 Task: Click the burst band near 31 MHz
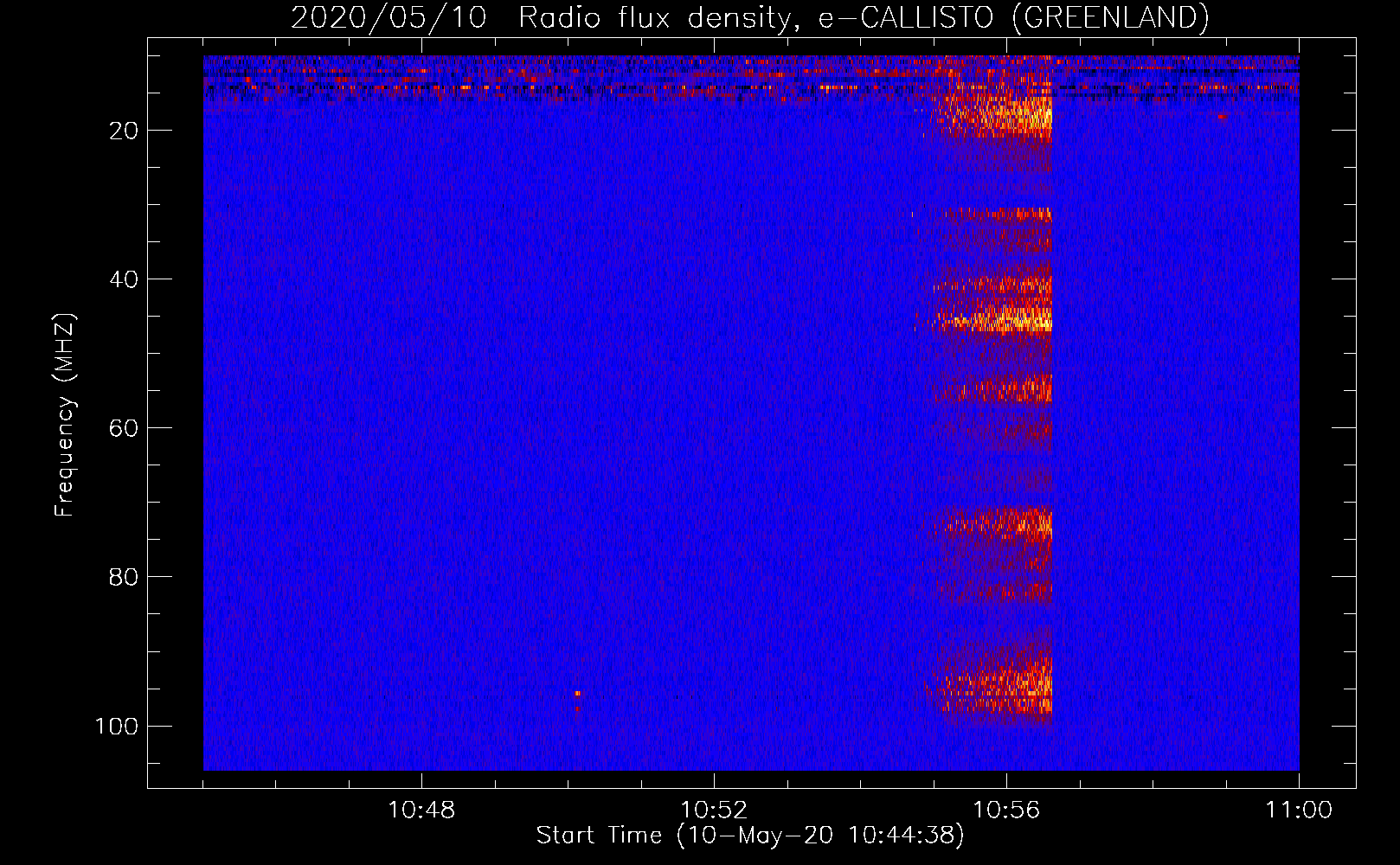point(995,214)
